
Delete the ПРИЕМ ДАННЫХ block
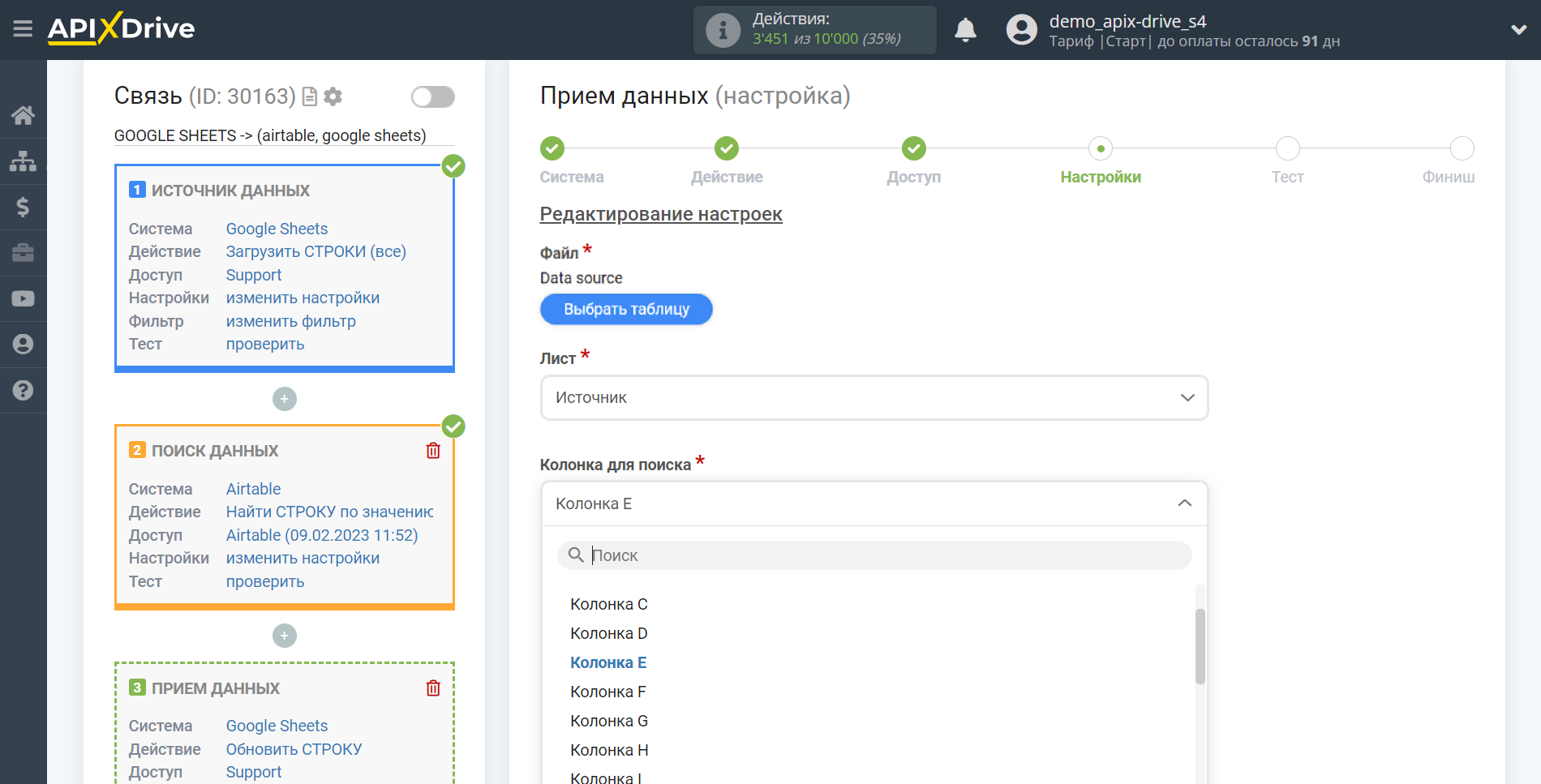point(433,688)
